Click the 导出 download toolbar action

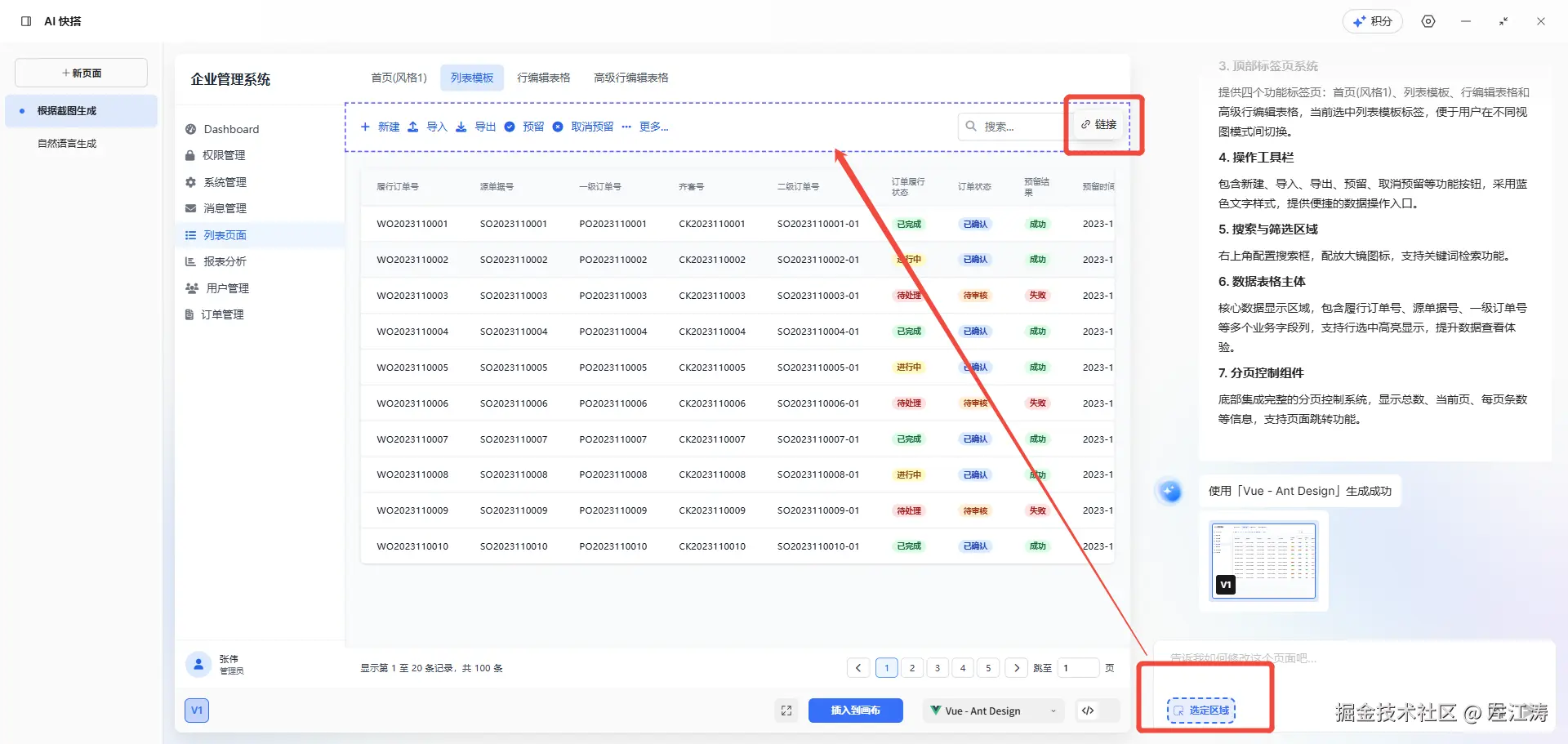click(x=476, y=127)
